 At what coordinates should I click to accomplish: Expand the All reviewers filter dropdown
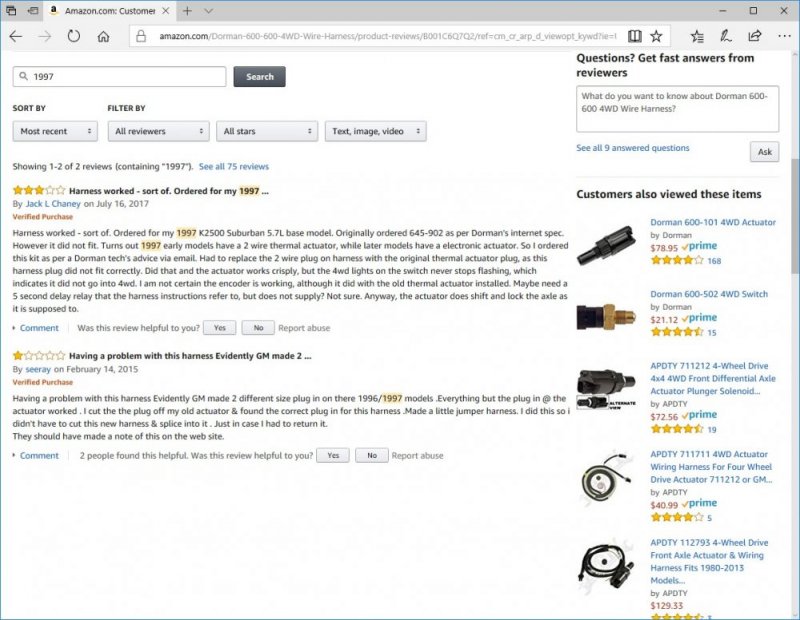[x=159, y=131]
